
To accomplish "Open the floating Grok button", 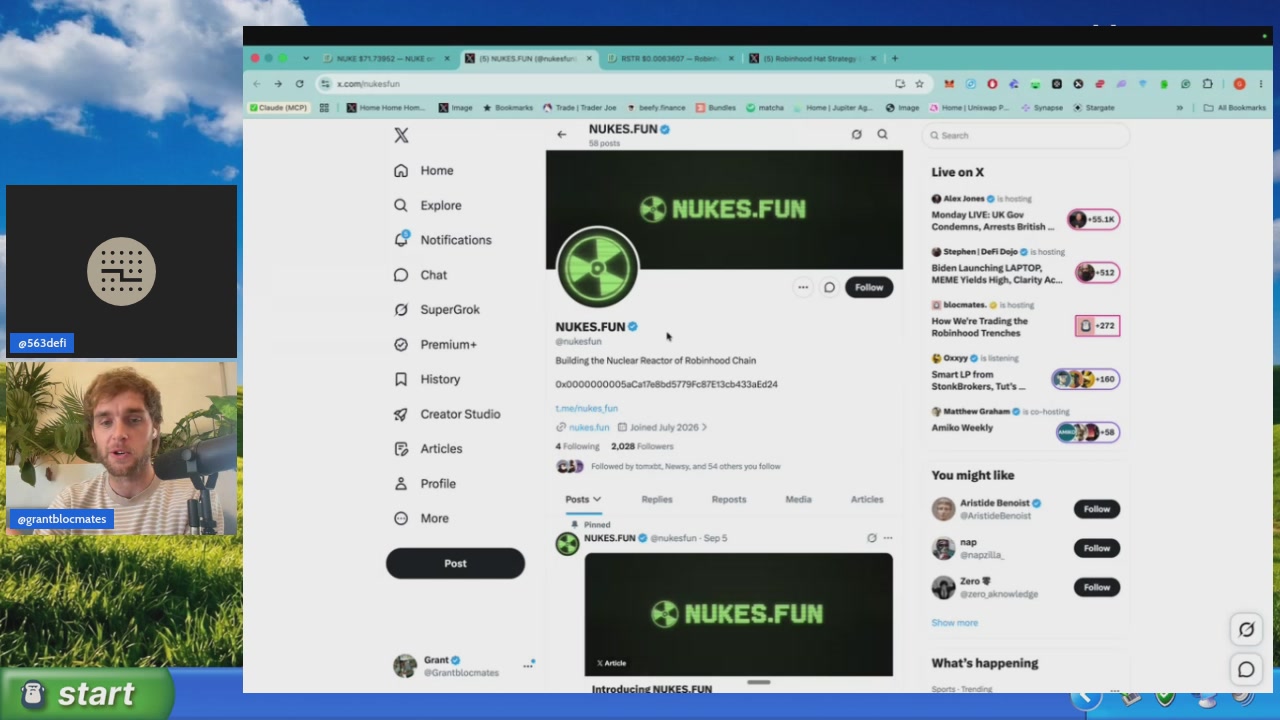I will [x=1246, y=630].
